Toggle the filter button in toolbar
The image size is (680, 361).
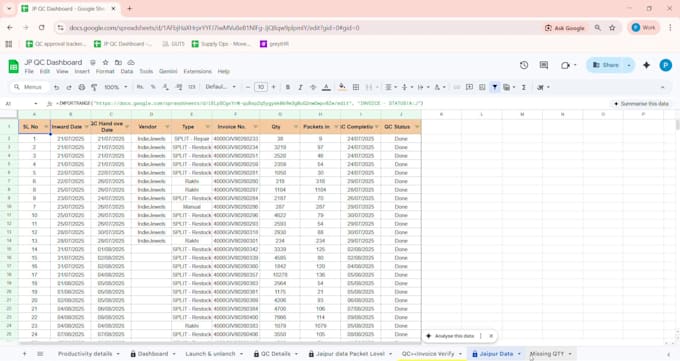[x=494, y=87]
